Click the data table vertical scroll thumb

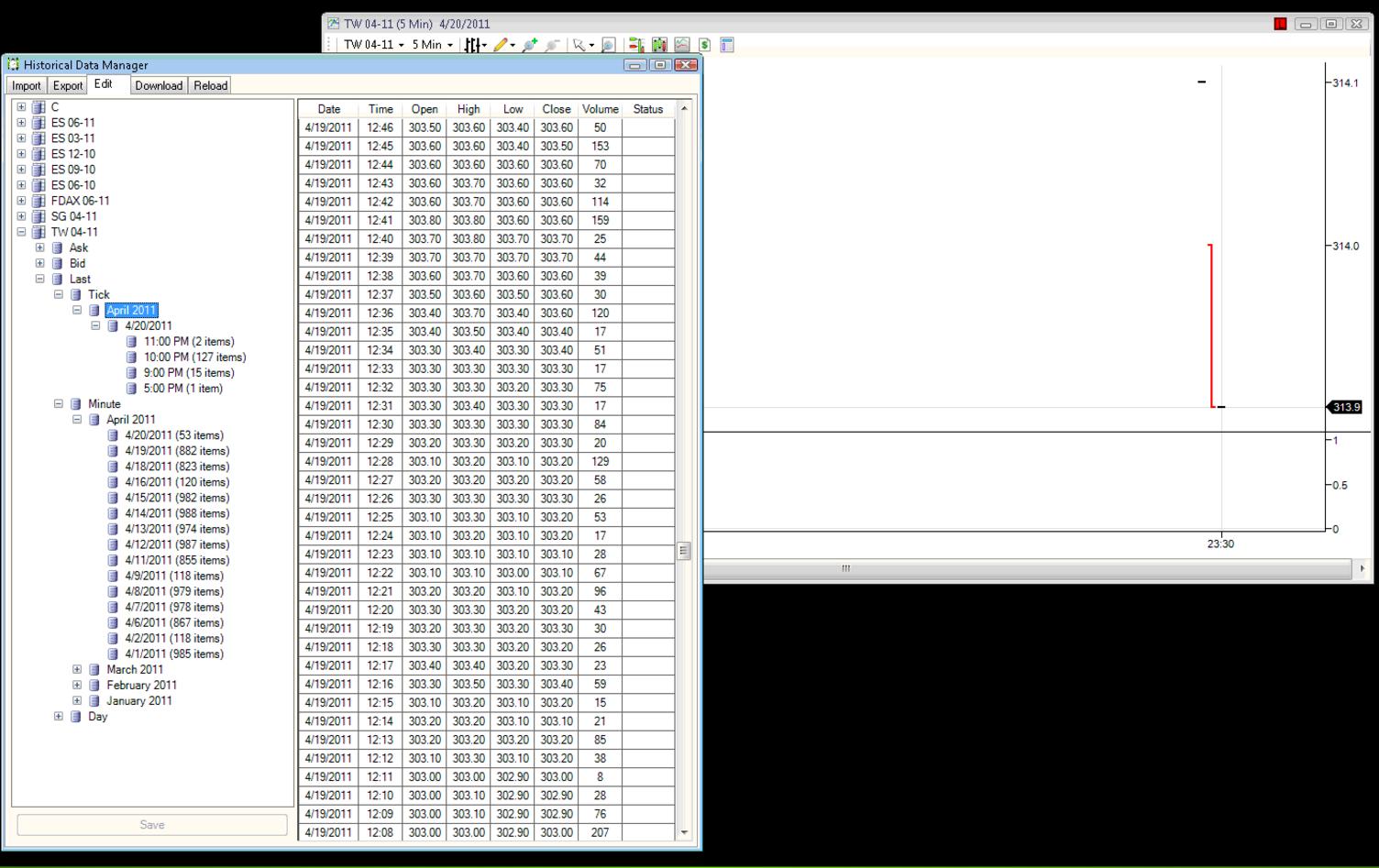pyautogui.click(x=684, y=551)
